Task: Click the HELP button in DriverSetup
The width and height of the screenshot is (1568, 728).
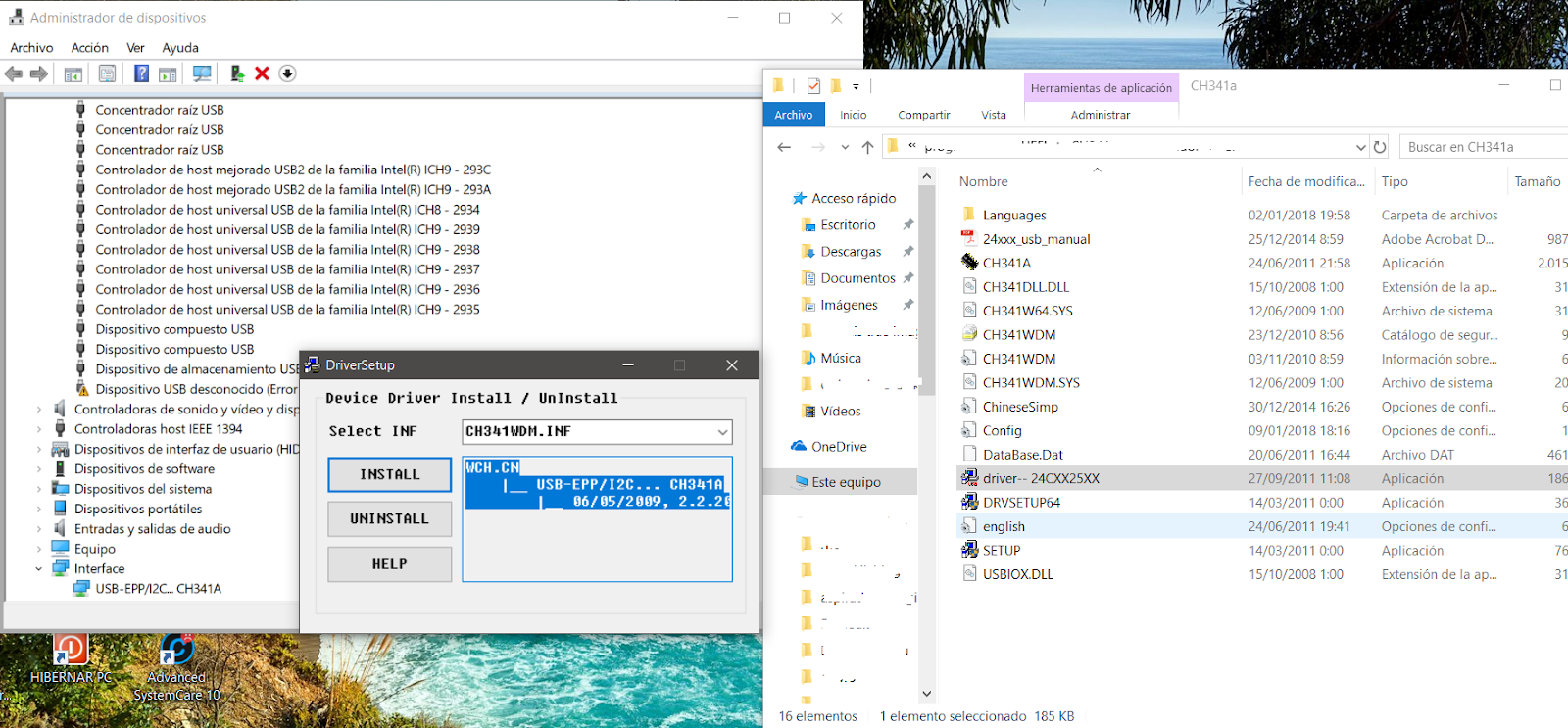Action: [390, 564]
